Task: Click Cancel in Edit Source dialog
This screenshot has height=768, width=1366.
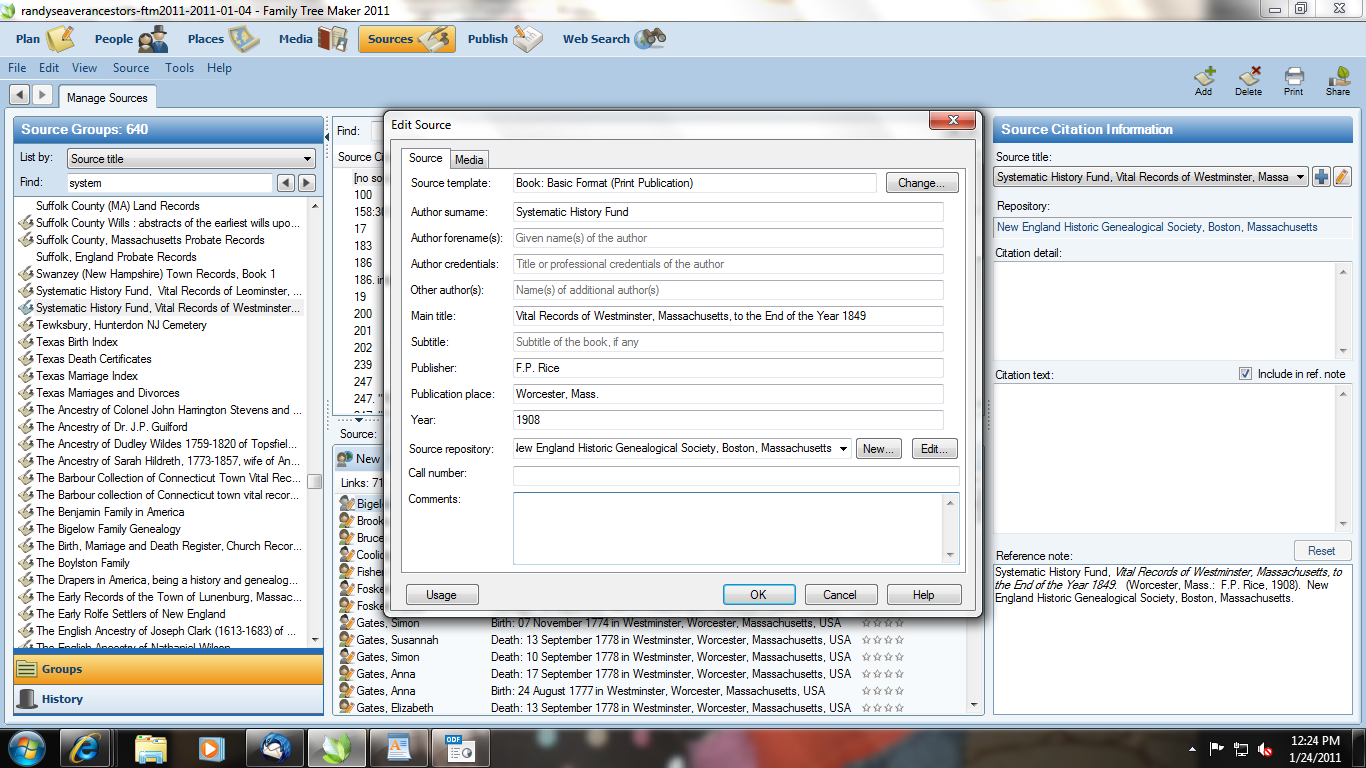Action: point(840,595)
